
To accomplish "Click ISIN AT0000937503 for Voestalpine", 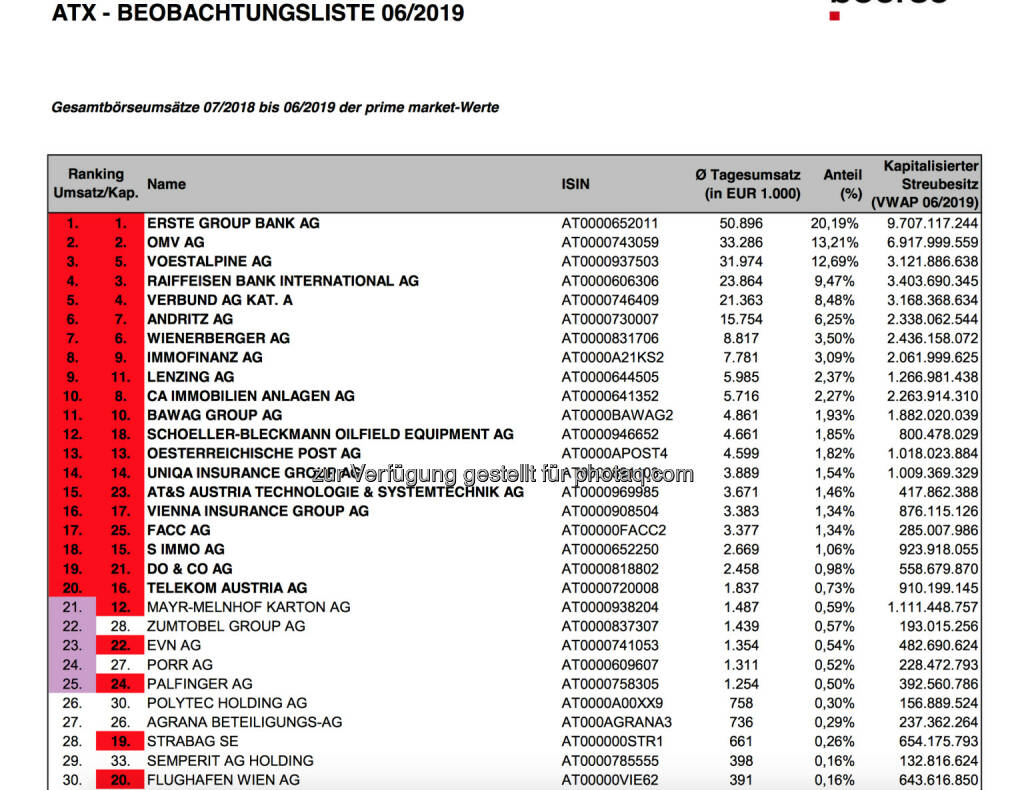I will coord(609,262).
